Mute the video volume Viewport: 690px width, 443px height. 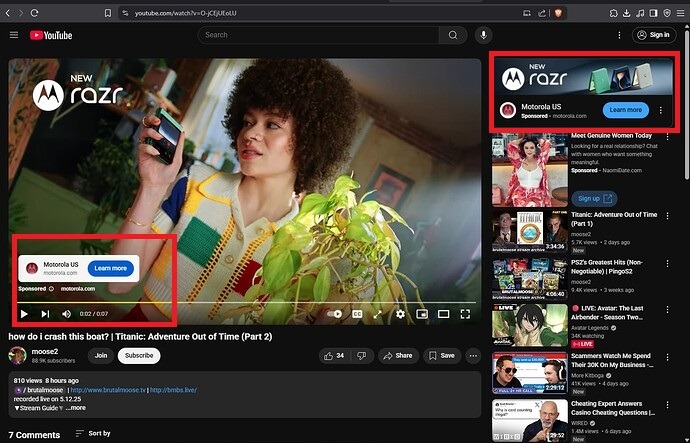tap(66, 314)
